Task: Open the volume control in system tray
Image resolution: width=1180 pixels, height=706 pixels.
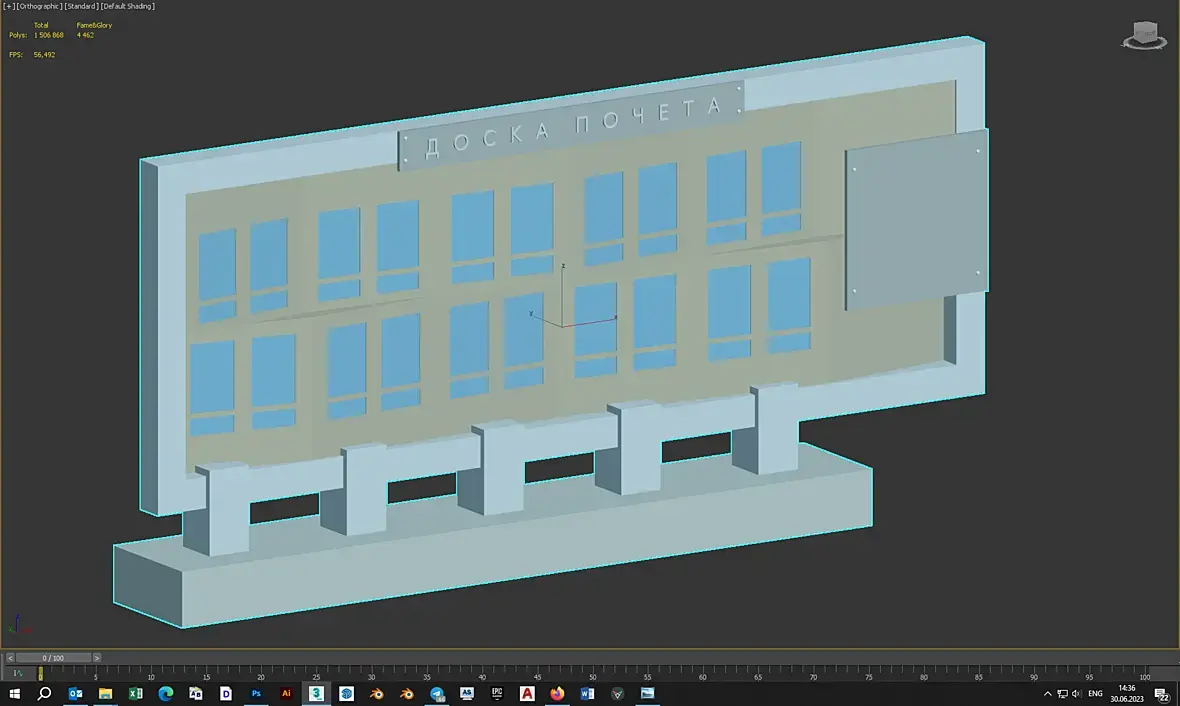Action: click(1076, 693)
